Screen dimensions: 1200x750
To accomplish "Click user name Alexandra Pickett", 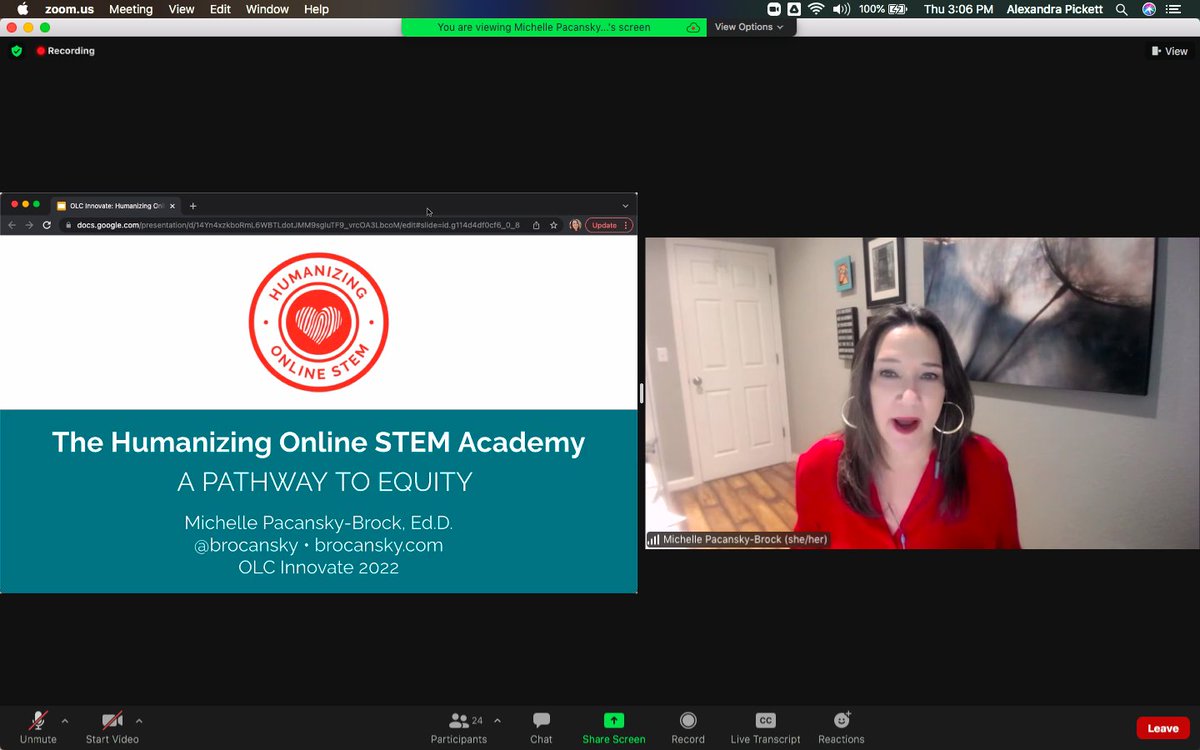I will pos(1054,9).
